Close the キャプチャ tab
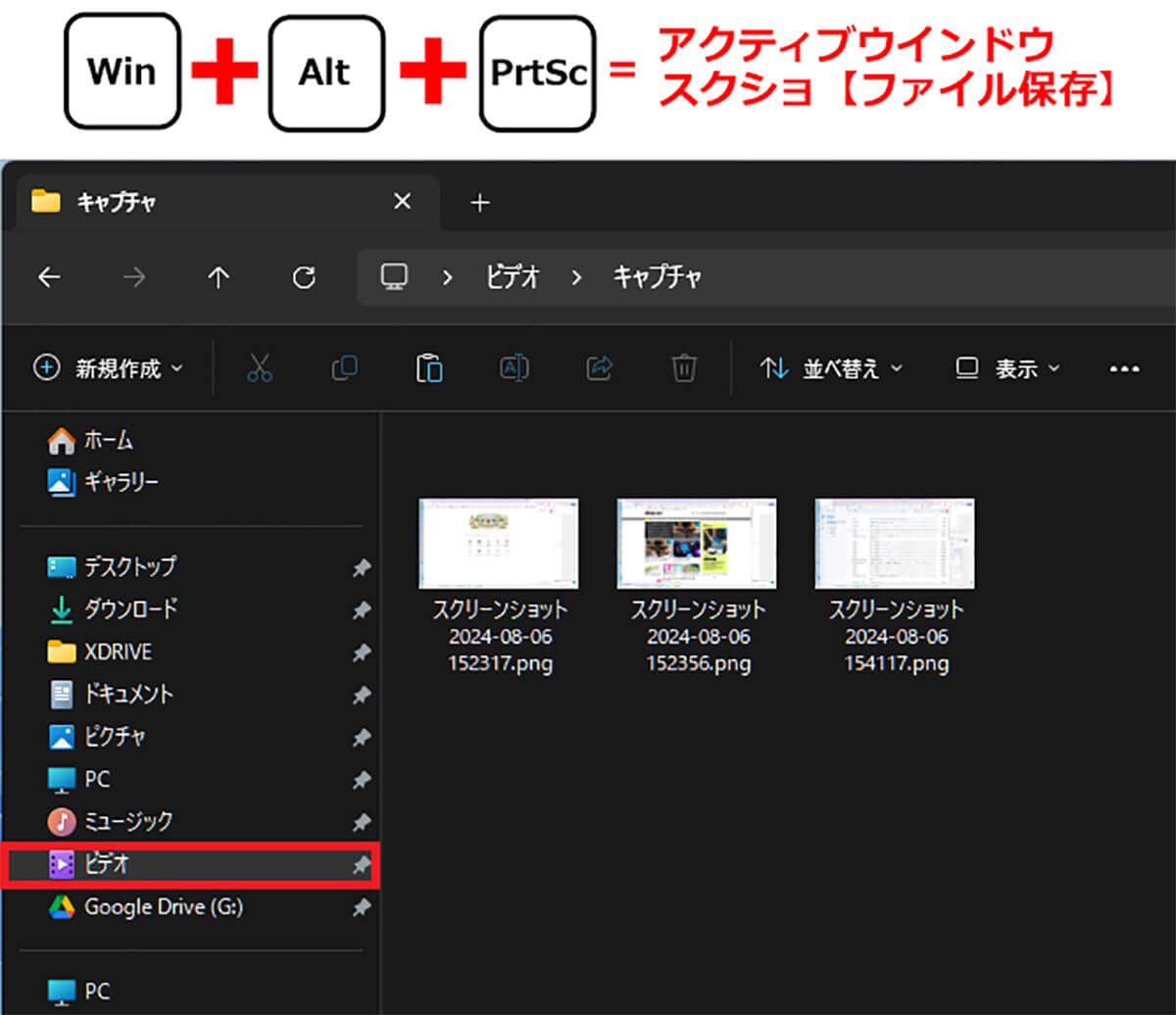Image resolution: width=1176 pixels, height=1015 pixels. (x=402, y=202)
